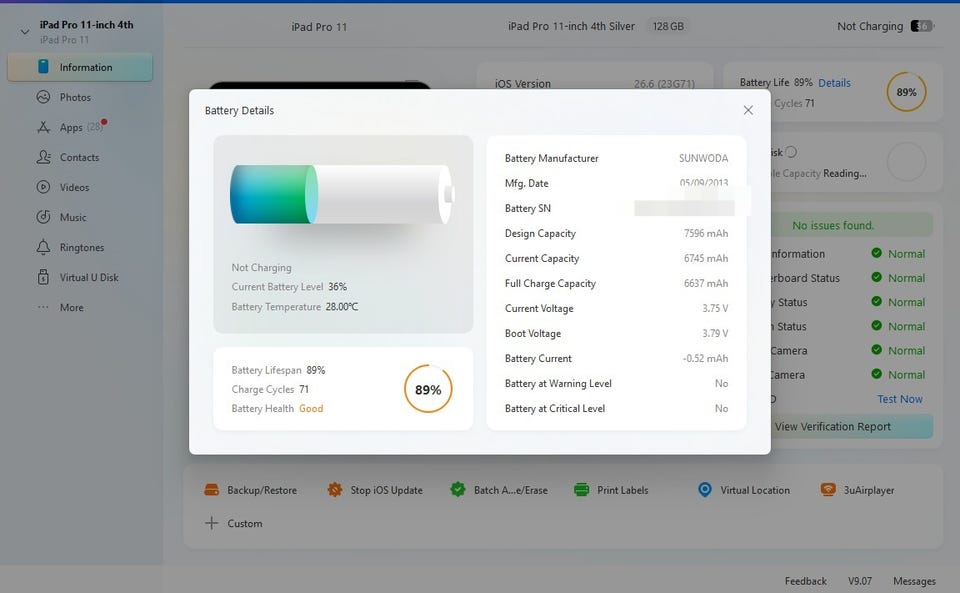Image resolution: width=960 pixels, height=593 pixels.
Task: Click the Photos icon in sidebar
Action: [43, 97]
